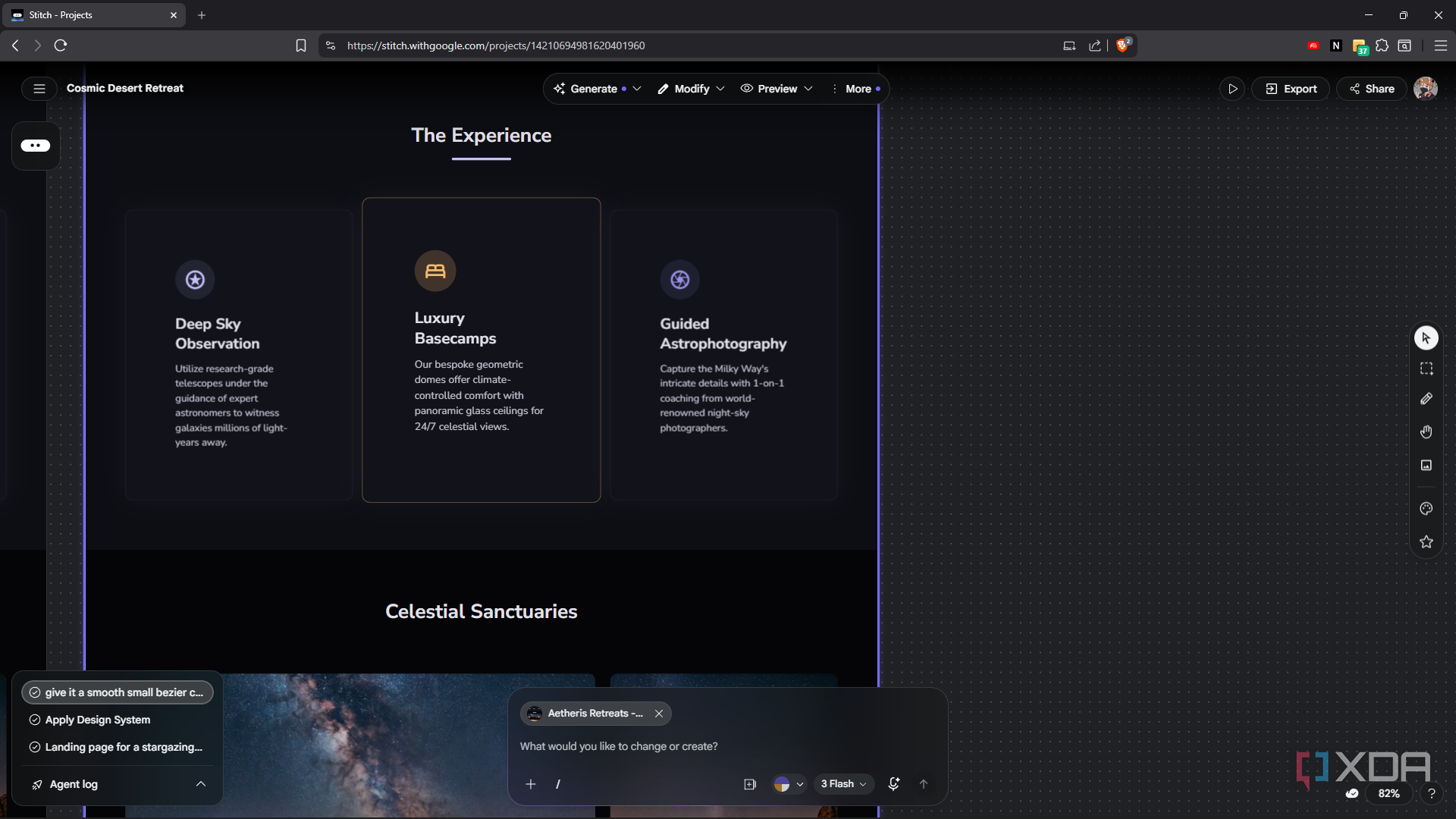Open the Modify dropdown menu
This screenshot has height=819, width=1456.
point(691,89)
